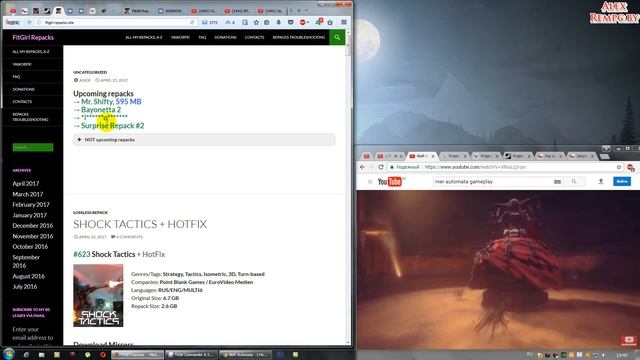The width and height of the screenshot is (640, 360).
Task: Click the sidebar DONATIONS link
Action: [23, 89]
